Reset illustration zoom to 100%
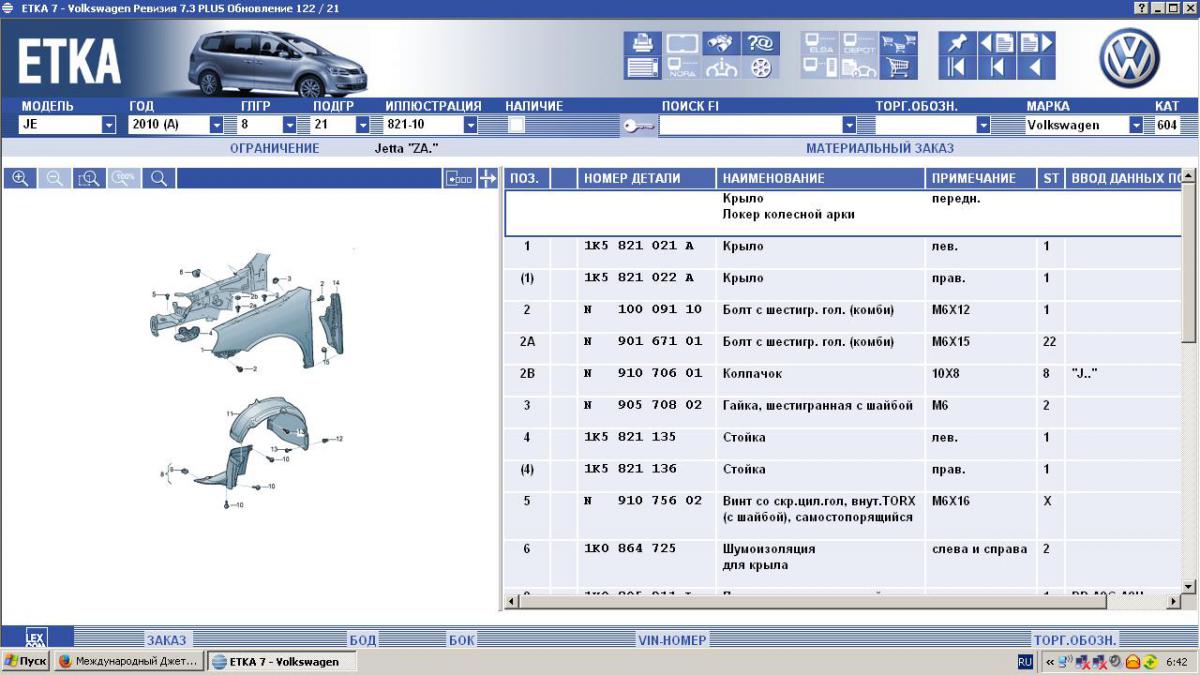 tap(124, 178)
